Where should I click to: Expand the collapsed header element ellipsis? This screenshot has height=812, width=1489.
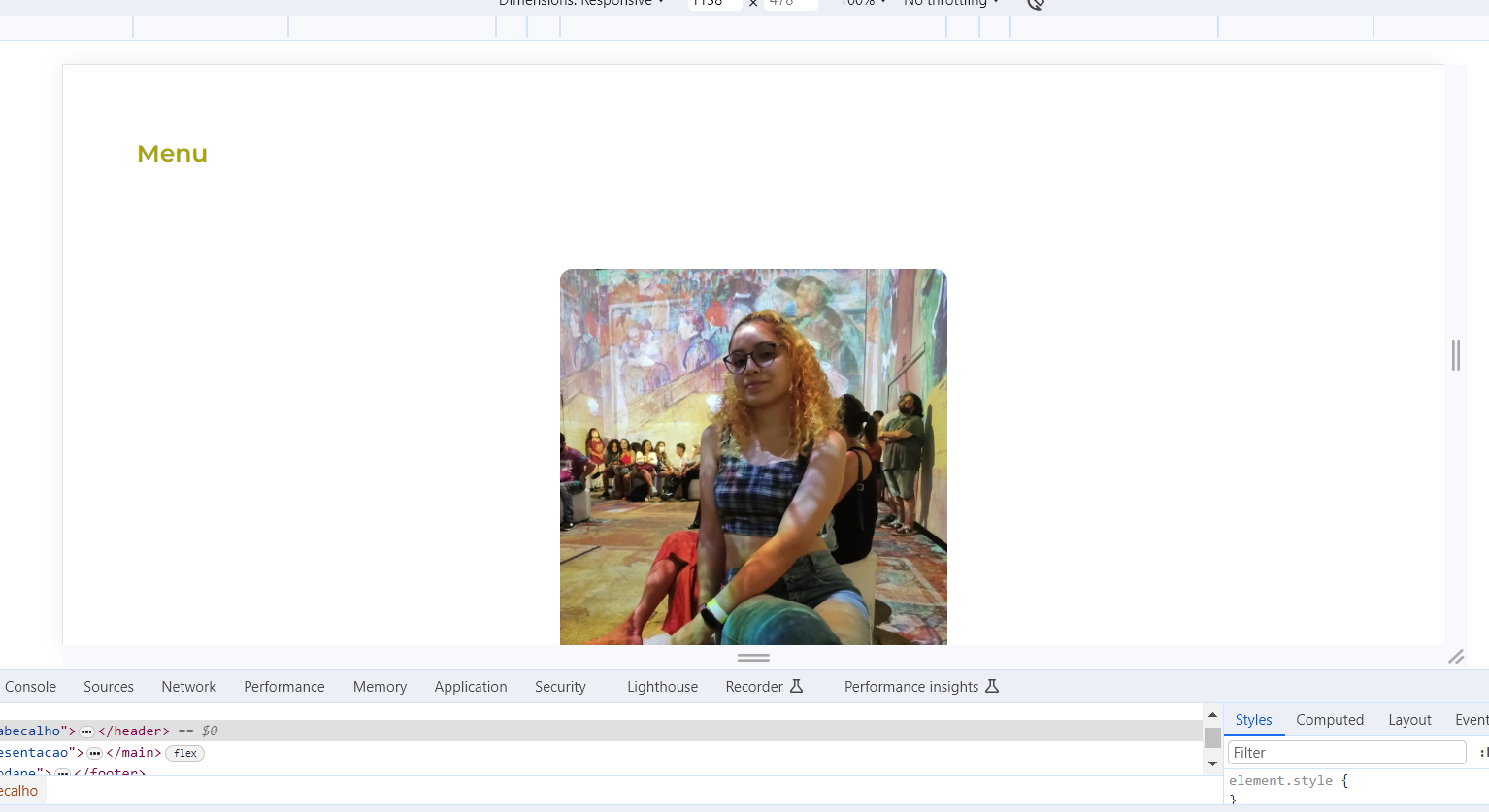(86, 731)
